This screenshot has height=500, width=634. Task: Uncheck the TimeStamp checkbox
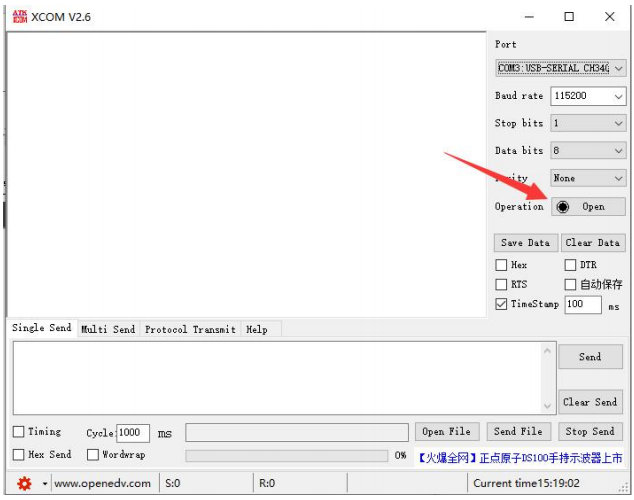pos(502,304)
